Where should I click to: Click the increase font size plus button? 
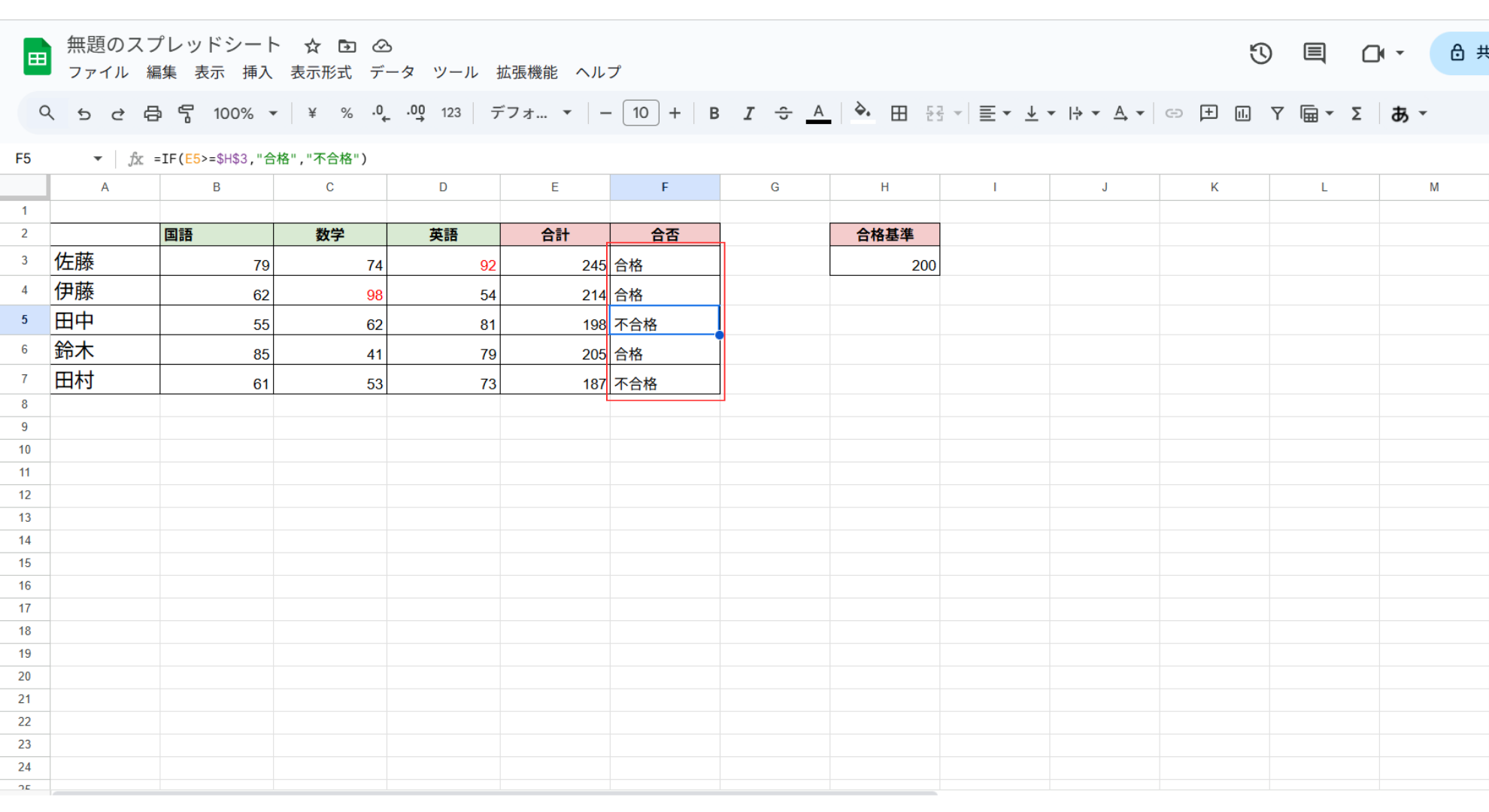click(675, 114)
